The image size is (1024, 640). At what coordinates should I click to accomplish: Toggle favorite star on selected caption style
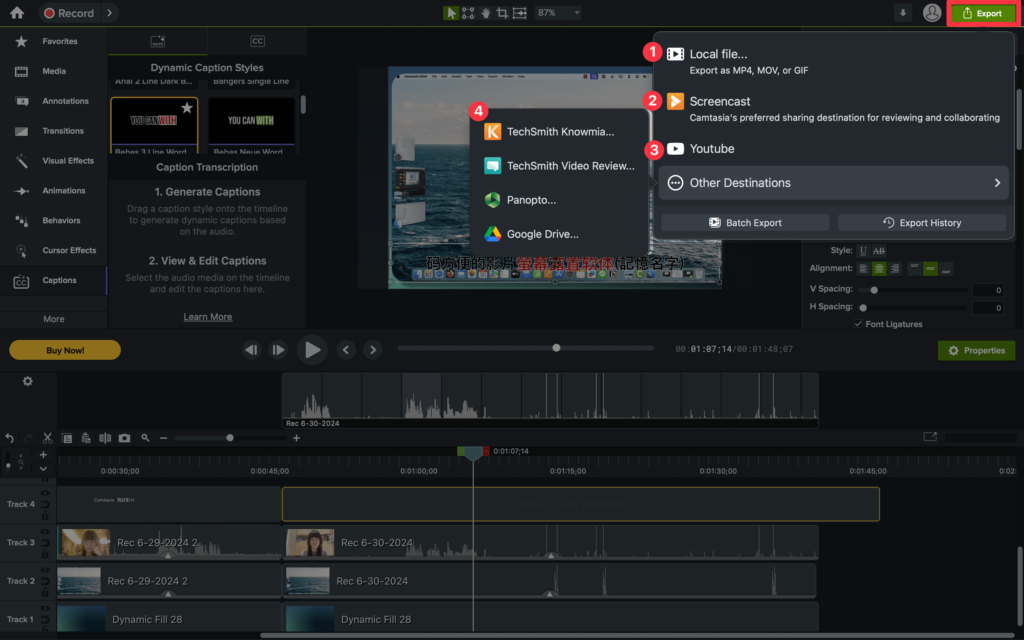[x=187, y=108]
